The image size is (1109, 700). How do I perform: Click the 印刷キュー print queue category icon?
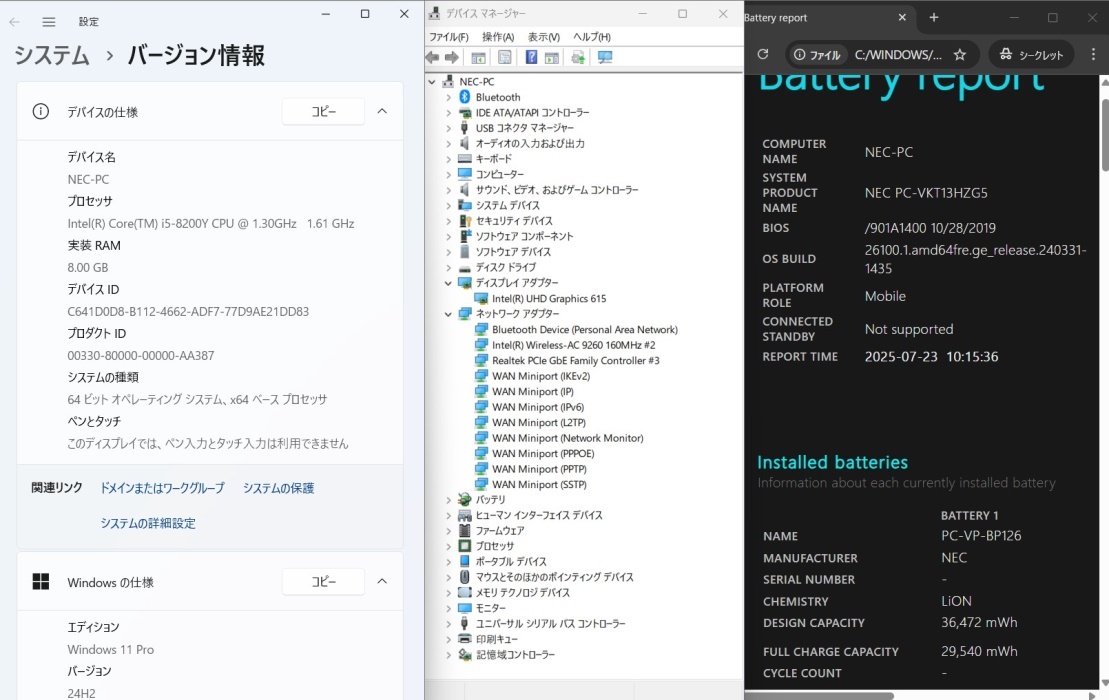(465, 638)
